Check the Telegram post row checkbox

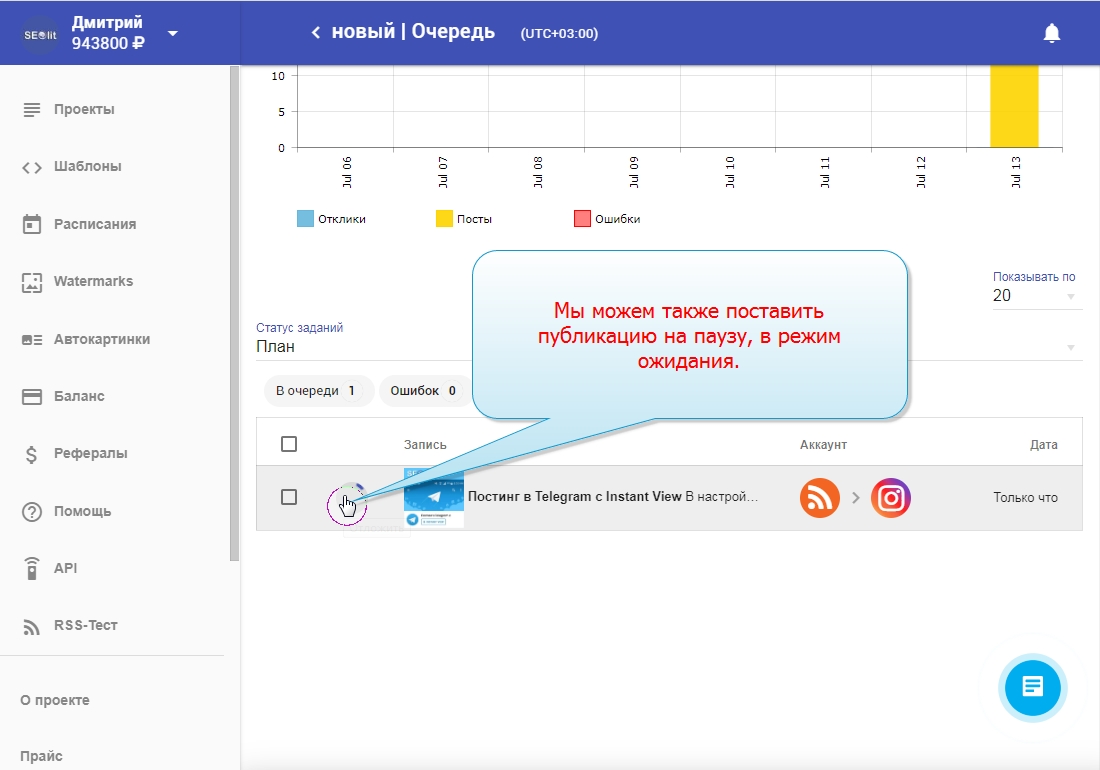pyautogui.click(x=289, y=497)
